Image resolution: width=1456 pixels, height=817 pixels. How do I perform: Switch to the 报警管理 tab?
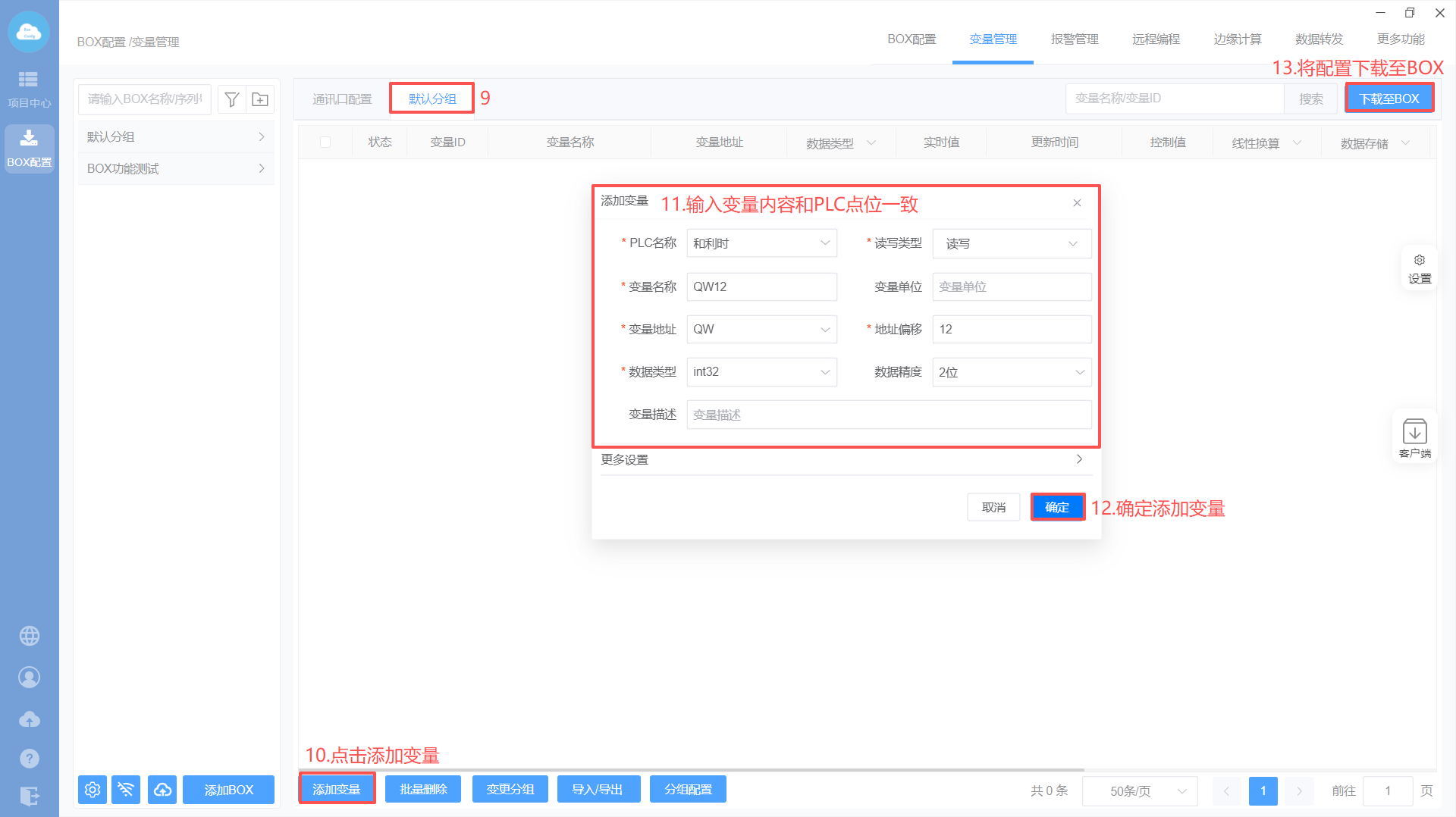pyautogui.click(x=1075, y=39)
